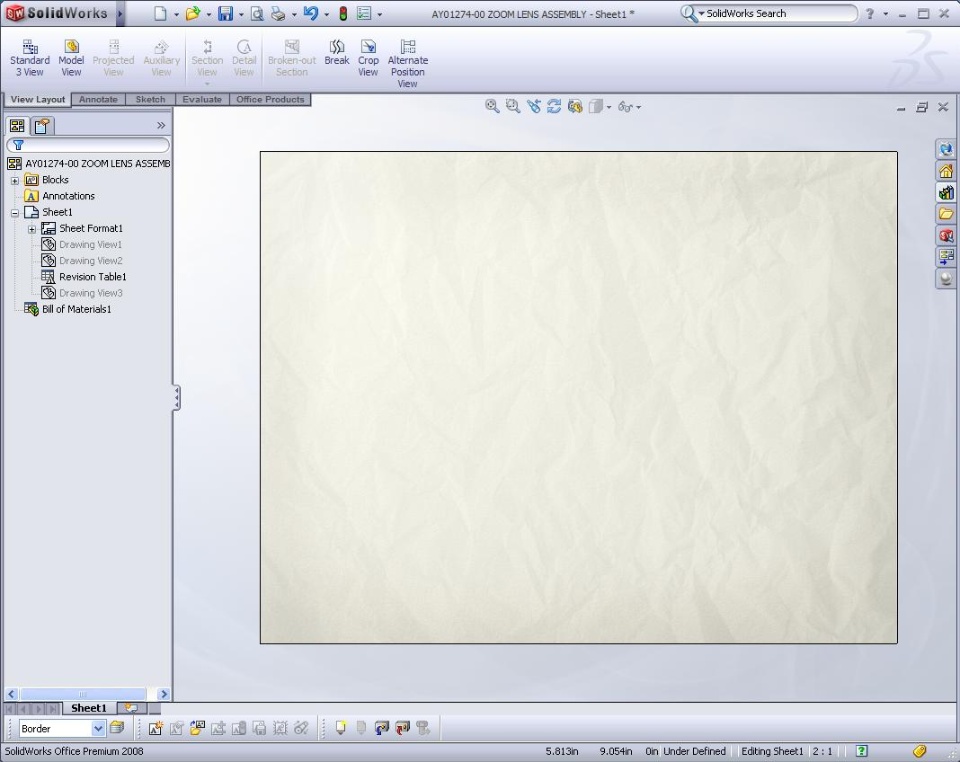This screenshot has height=762, width=960.
Task: Click tree scrollbar right arrow
Action: 163,694
